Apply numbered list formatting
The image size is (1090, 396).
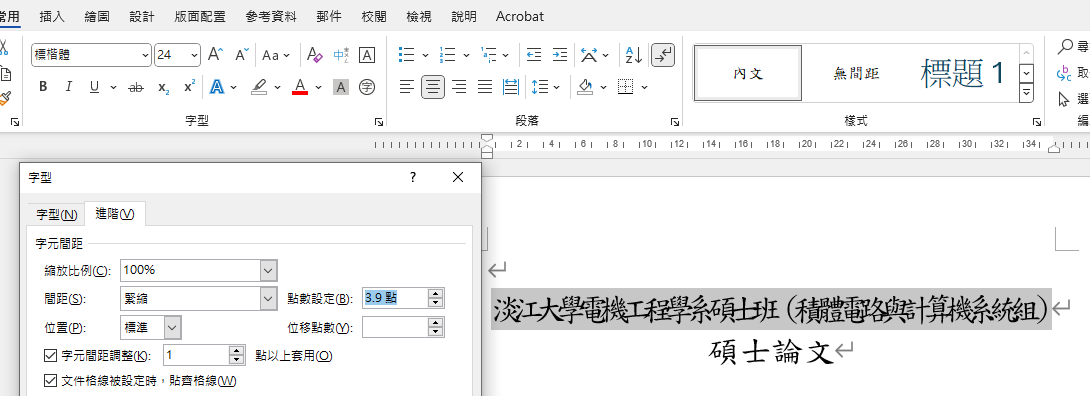click(448, 55)
